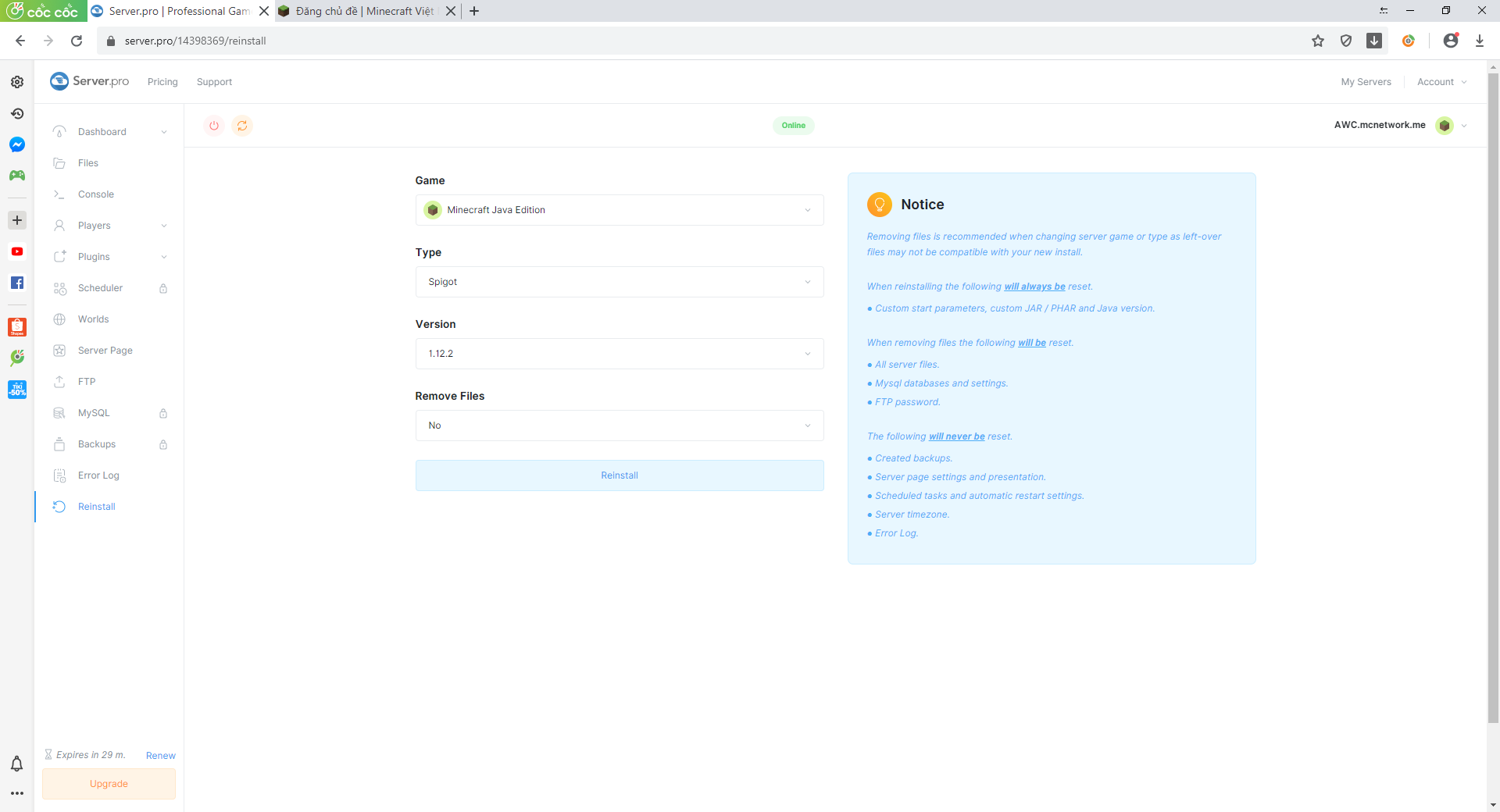Viewport: 1500px width, 812px height.
Task: Open games controller icon in sidebar
Action: 17,176
